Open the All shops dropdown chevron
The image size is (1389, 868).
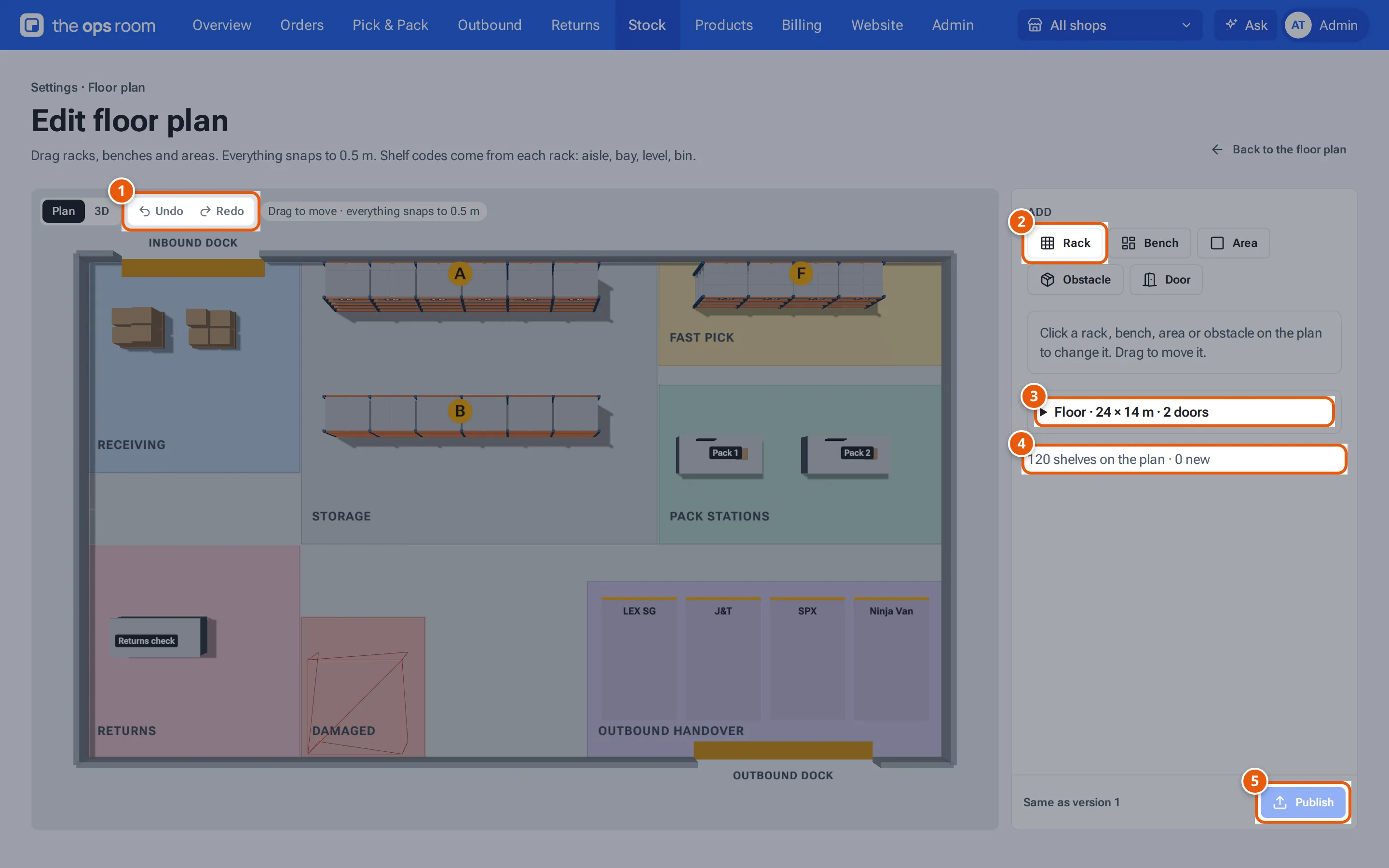(x=1186, y=25)
